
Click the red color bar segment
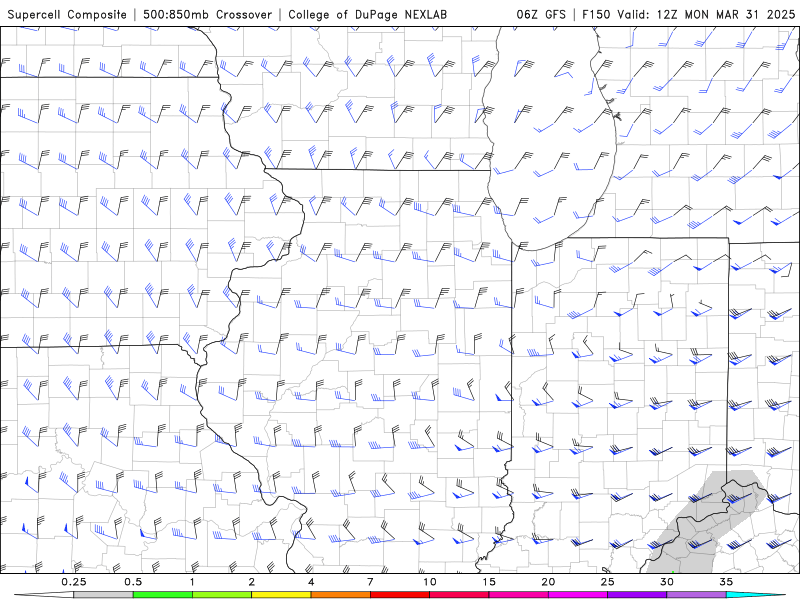[x=399, y=595]
